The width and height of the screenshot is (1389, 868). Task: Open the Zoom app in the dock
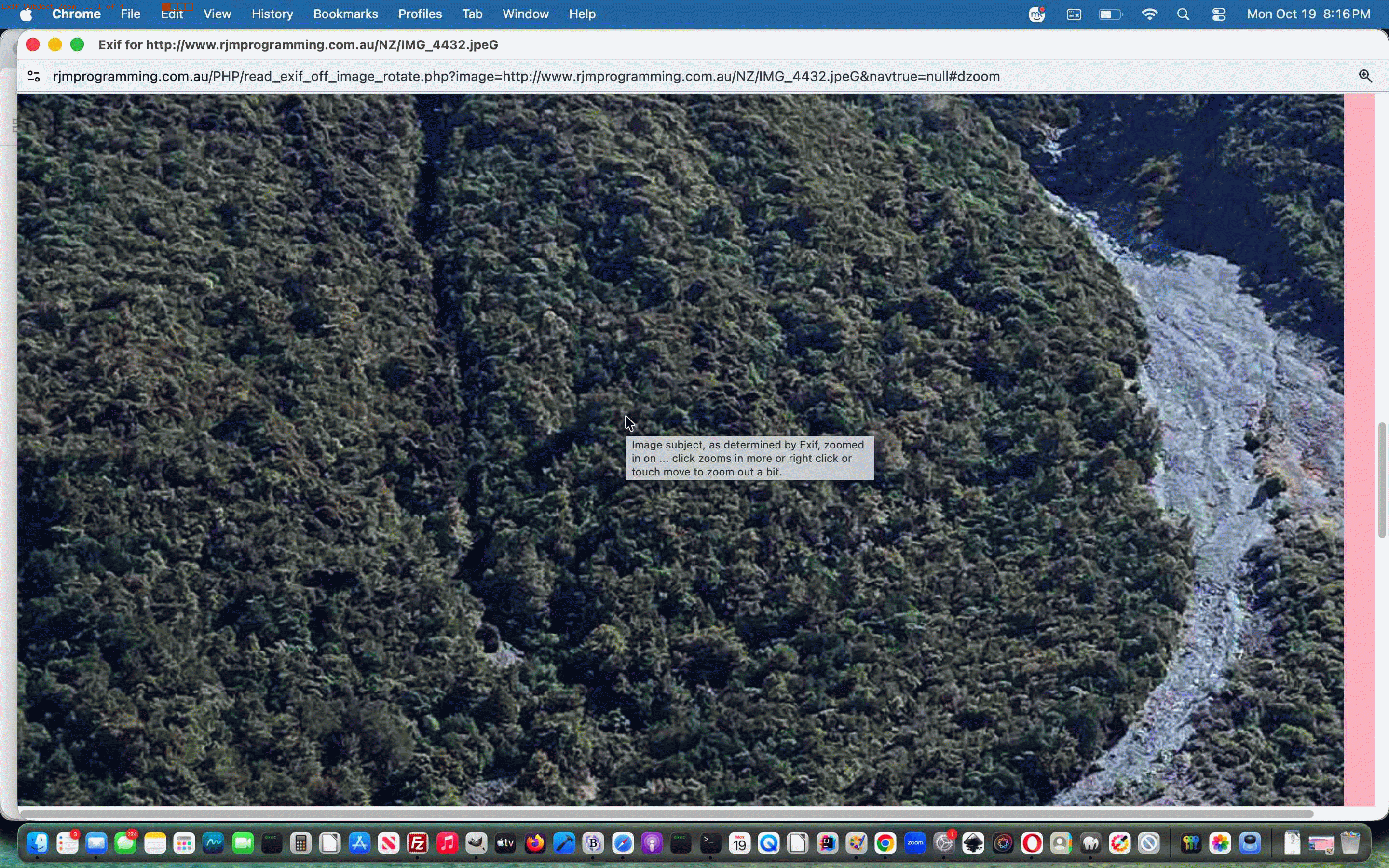coord(915,843)
